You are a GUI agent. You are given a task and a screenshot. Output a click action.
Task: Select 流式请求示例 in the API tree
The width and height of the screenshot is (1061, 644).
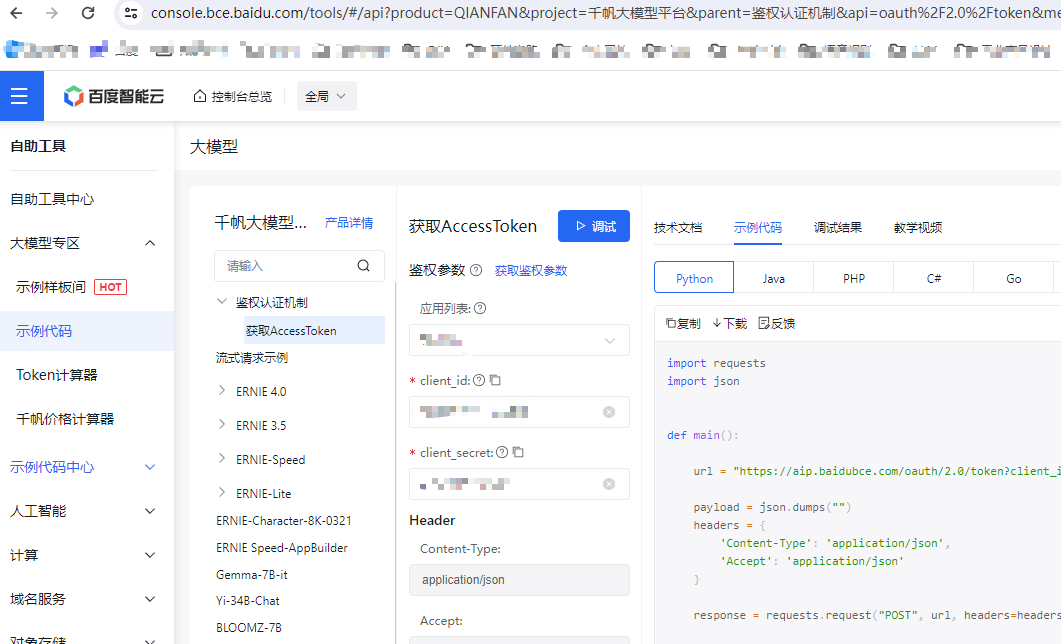pyautogui.click(x=252, y=357)
